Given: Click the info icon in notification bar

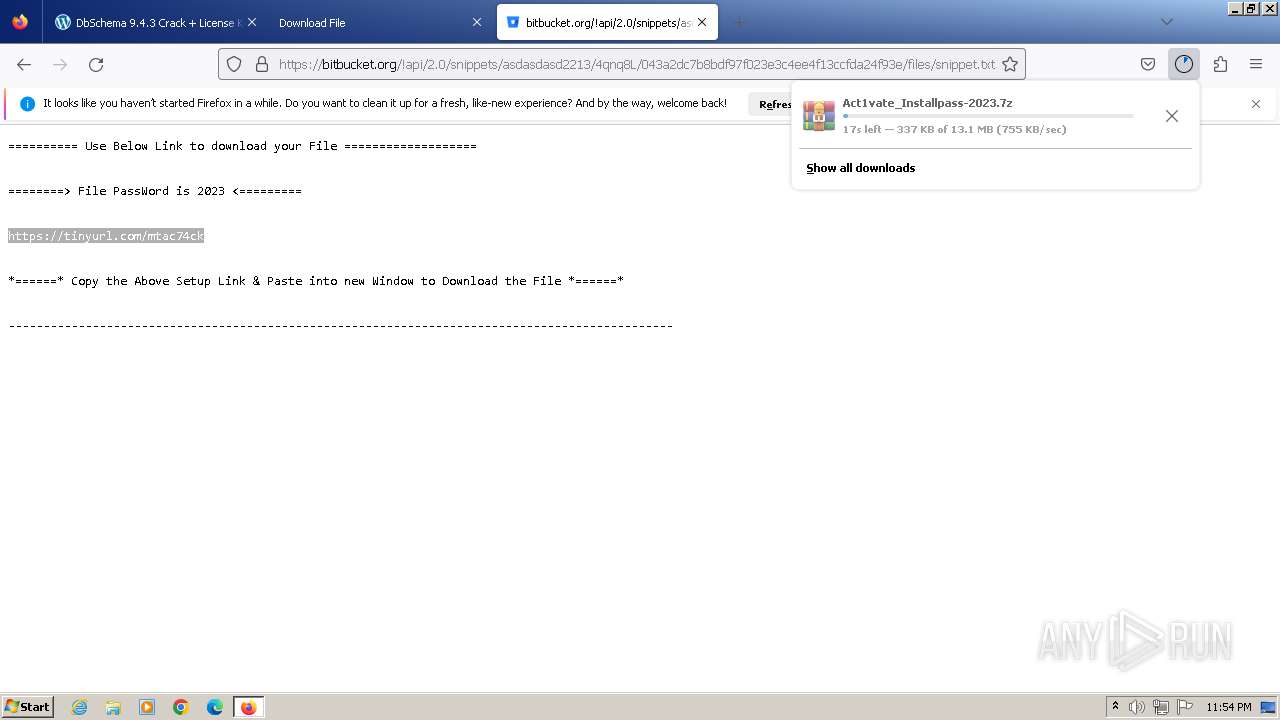Looking at the screenshot, I should pos(27,104).
